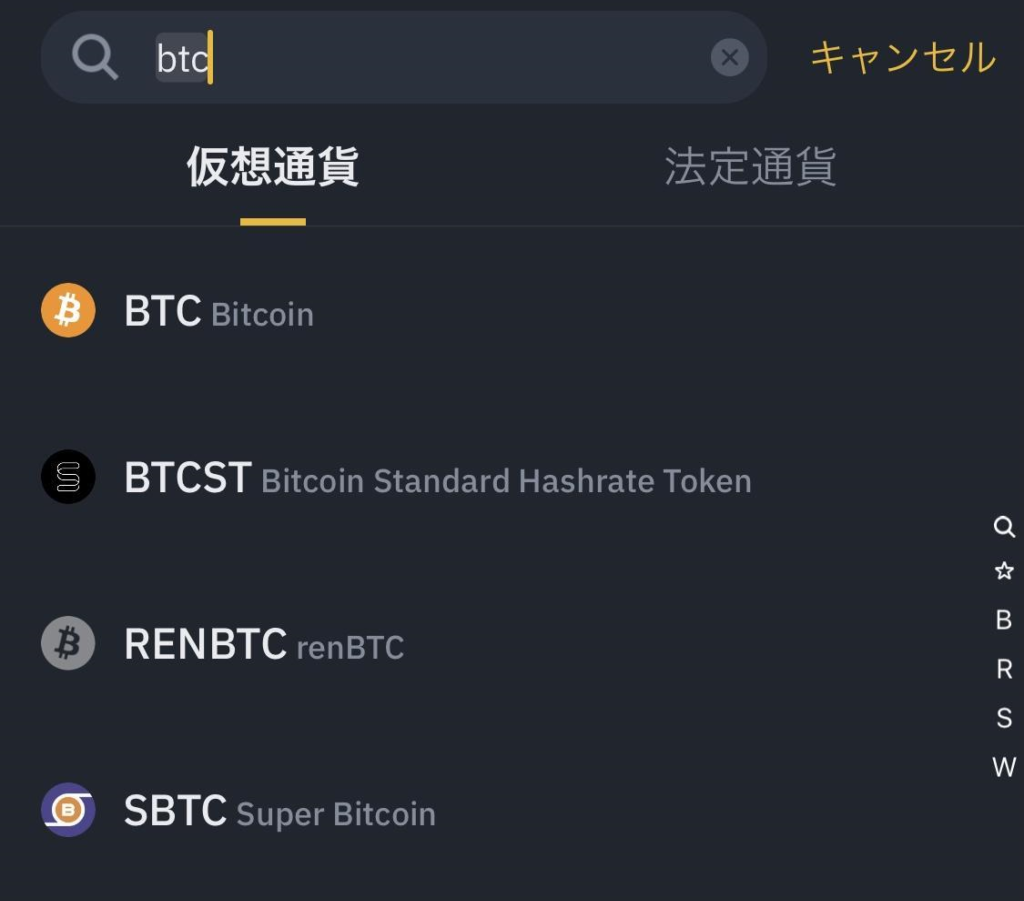This screenshot has width=1024, height=901.
Task: Tap the search icon in the alphabet index
Action: 1005,527
